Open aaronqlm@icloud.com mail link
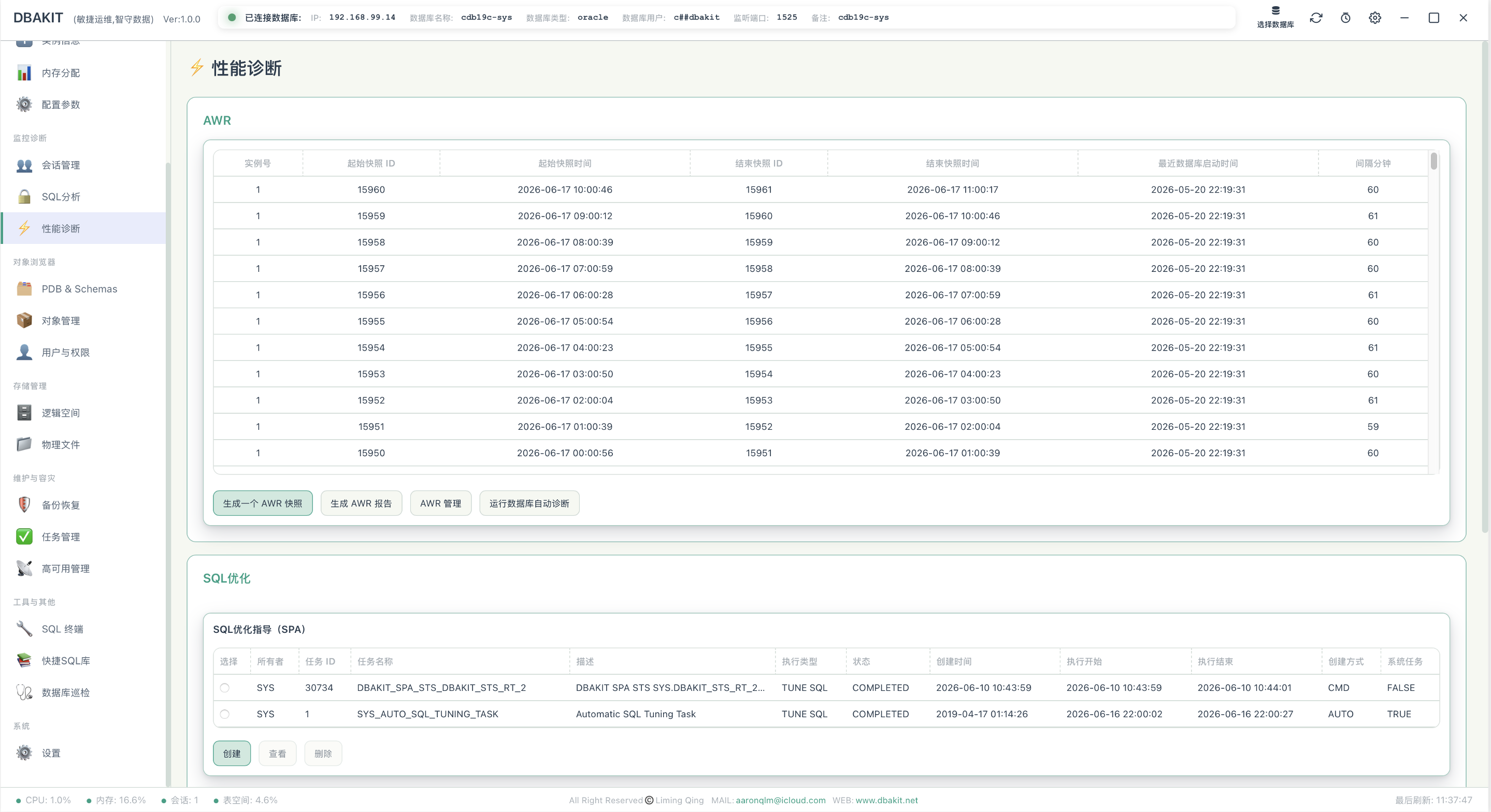 [780, 801]
